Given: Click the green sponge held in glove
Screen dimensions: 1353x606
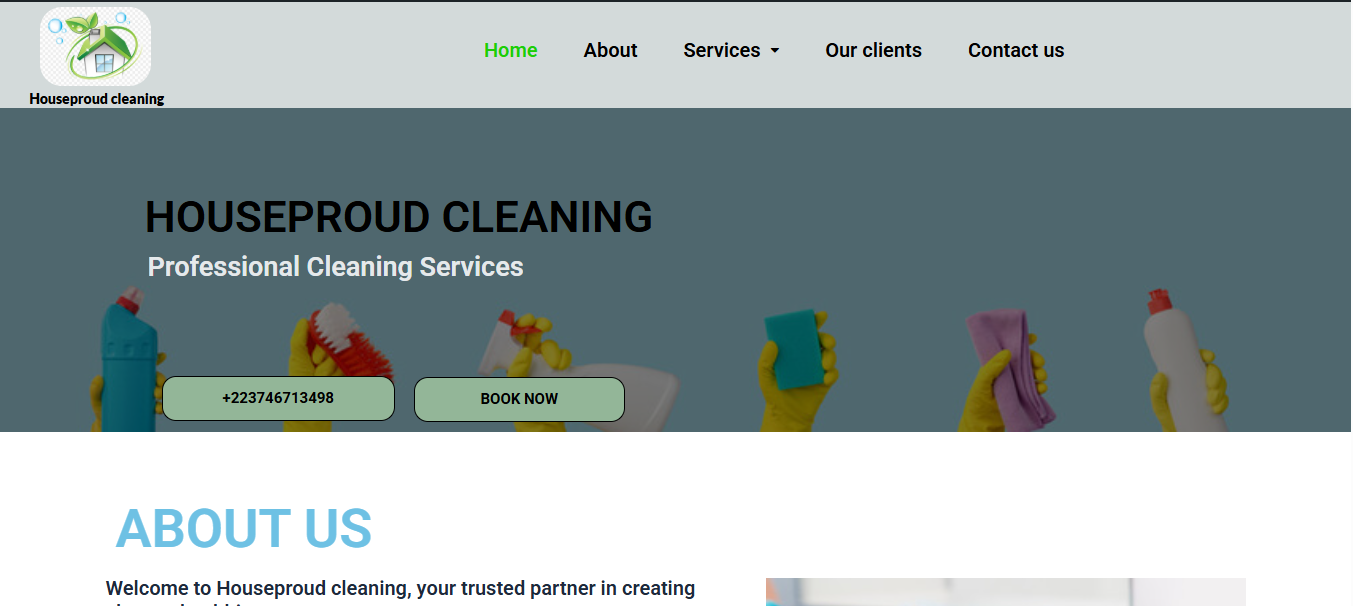Looking at the screenshot, I should [x=794, y=349].
